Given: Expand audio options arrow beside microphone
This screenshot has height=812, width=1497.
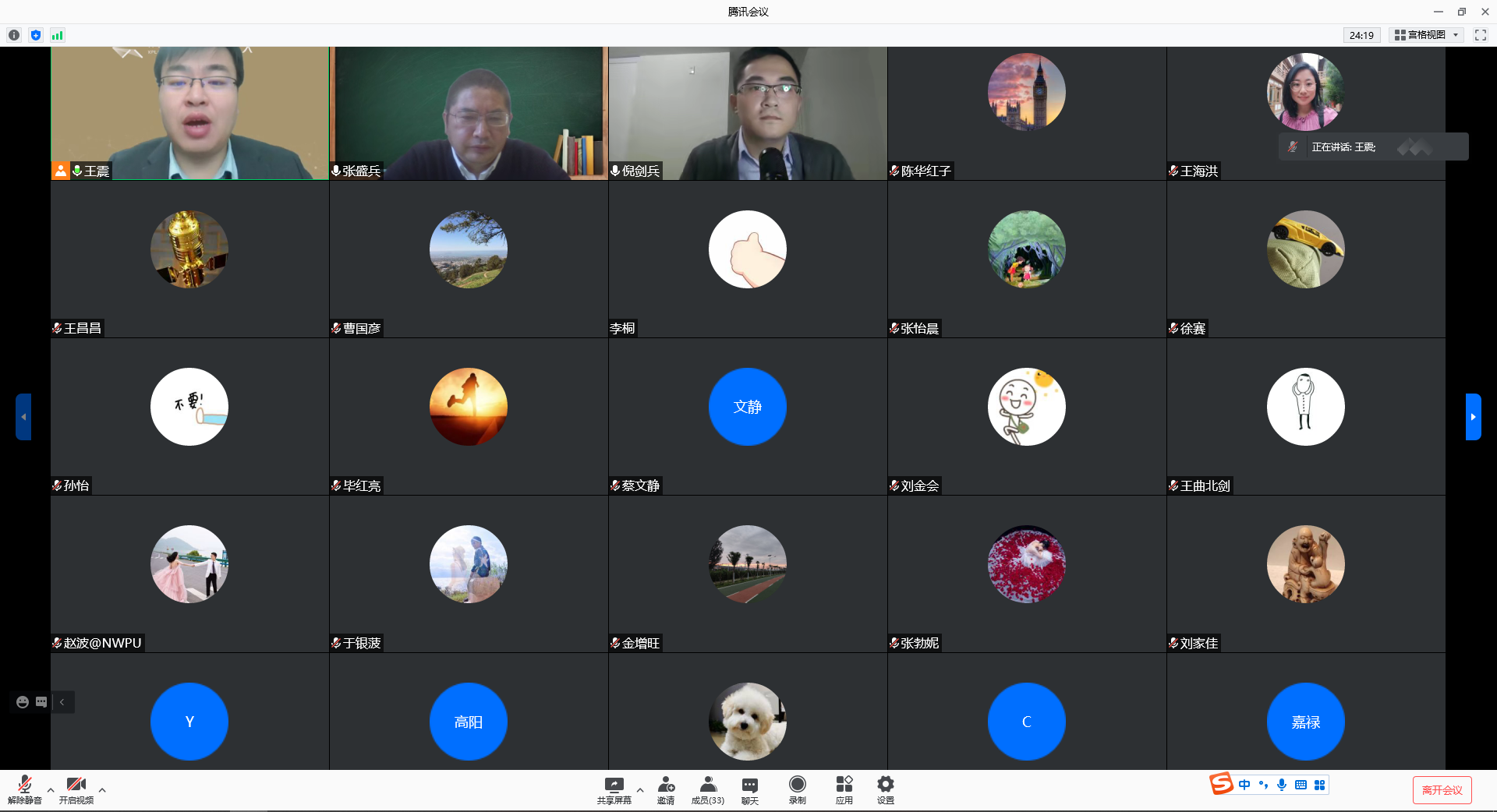Looking at the screenshot, I should [x=51, y=790].
